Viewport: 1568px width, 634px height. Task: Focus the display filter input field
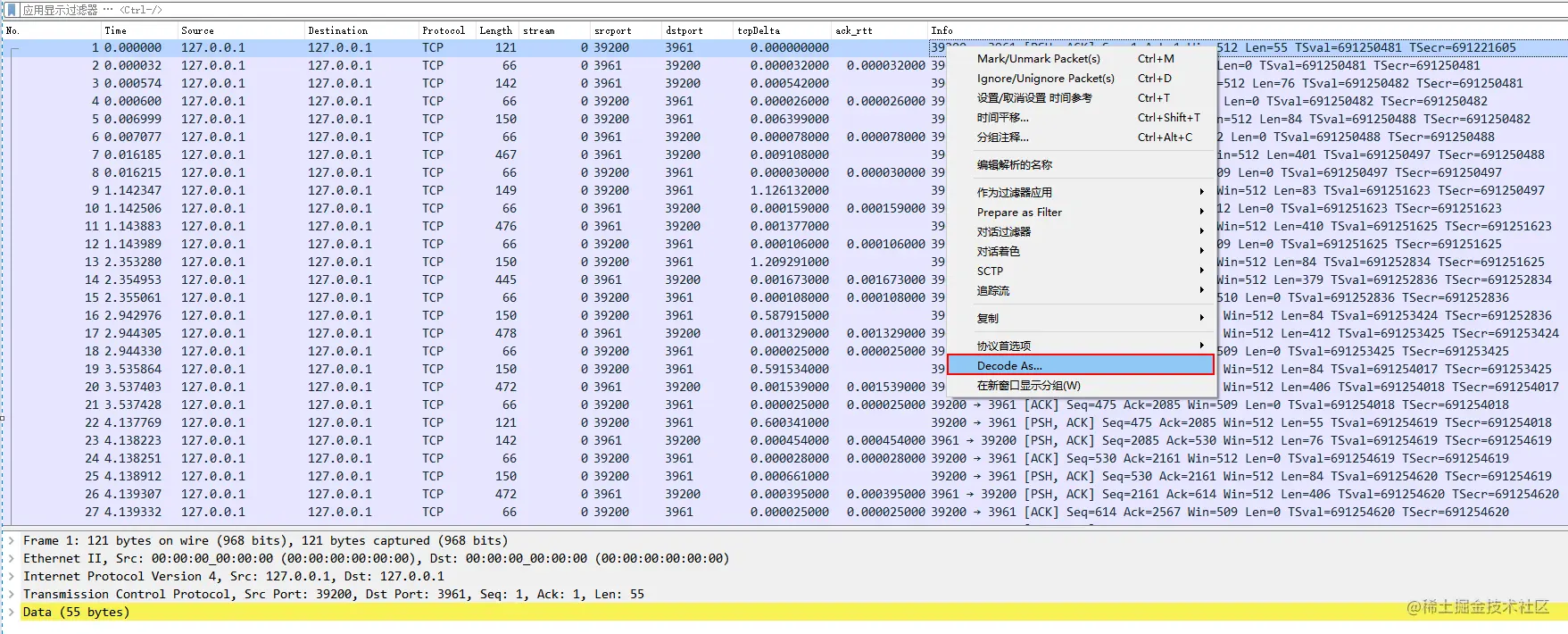[x=792, y=10]
